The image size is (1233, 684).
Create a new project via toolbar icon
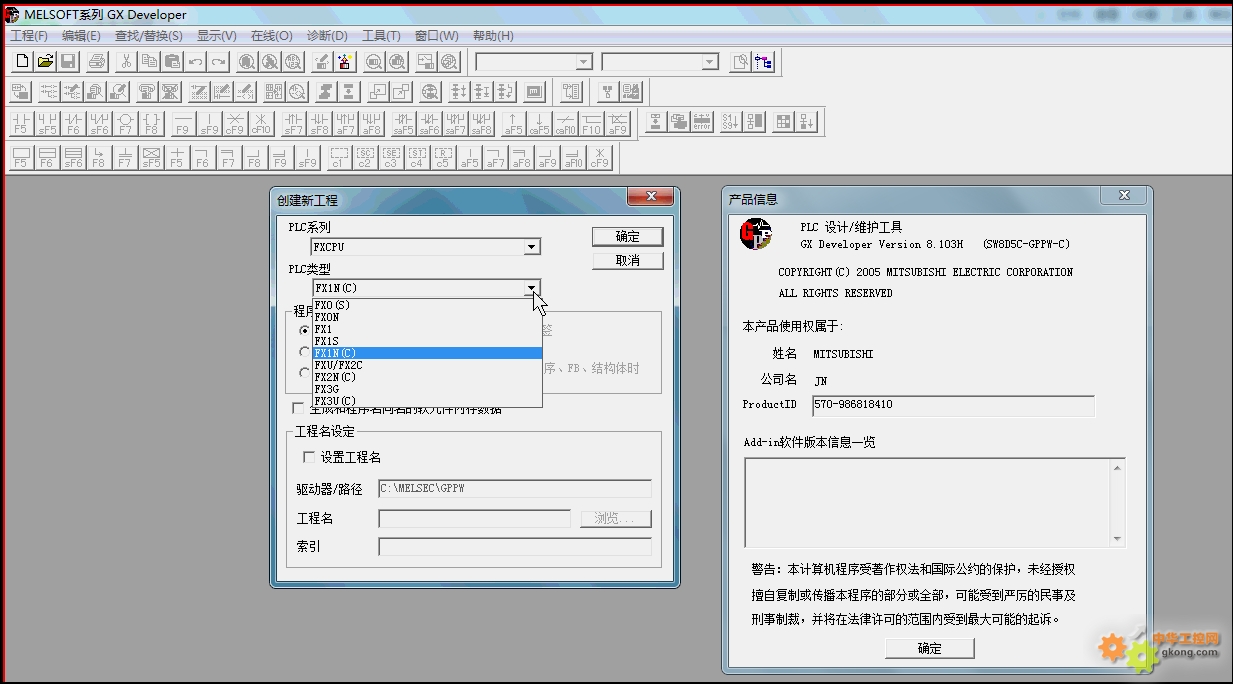point(23,62)
